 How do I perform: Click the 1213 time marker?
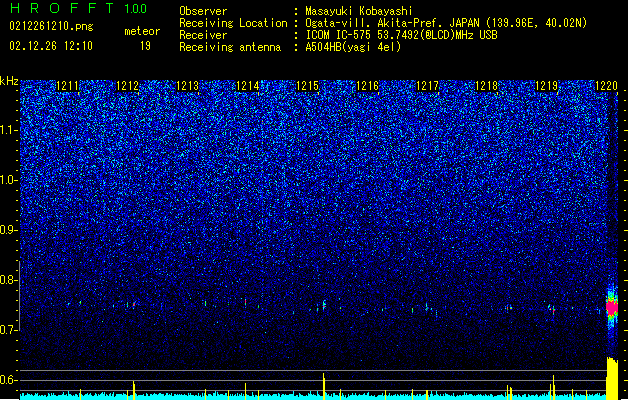[187, 86]
